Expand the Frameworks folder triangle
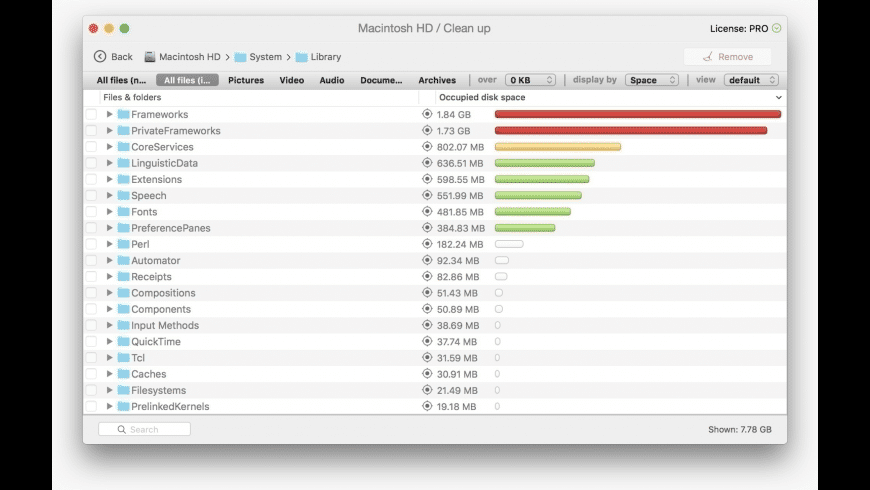This screenshot has height=490, width=870. click(x=109, y=114)
